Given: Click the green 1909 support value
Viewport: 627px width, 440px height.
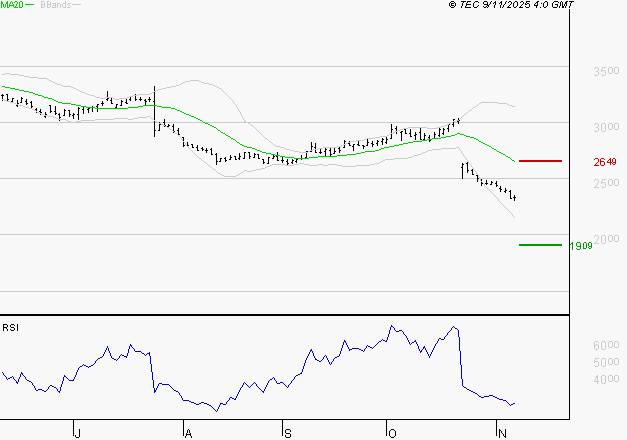Looking at the screenshot, I should [x=581, y=246].
